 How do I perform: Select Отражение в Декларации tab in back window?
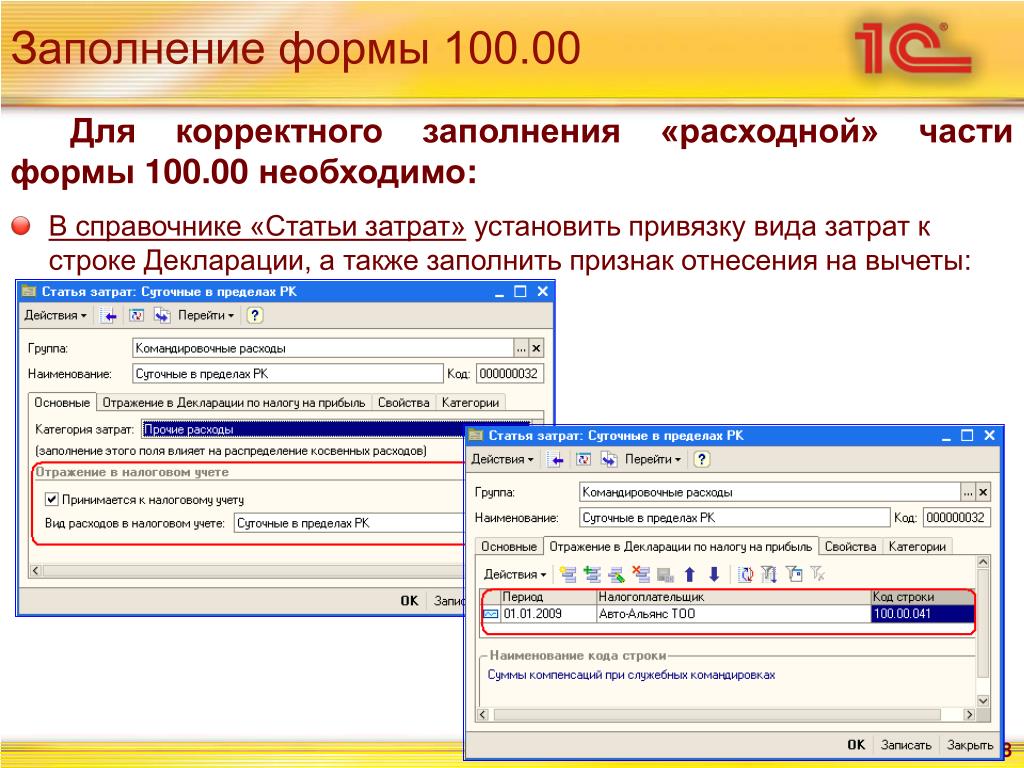click(x=234, y=403)
